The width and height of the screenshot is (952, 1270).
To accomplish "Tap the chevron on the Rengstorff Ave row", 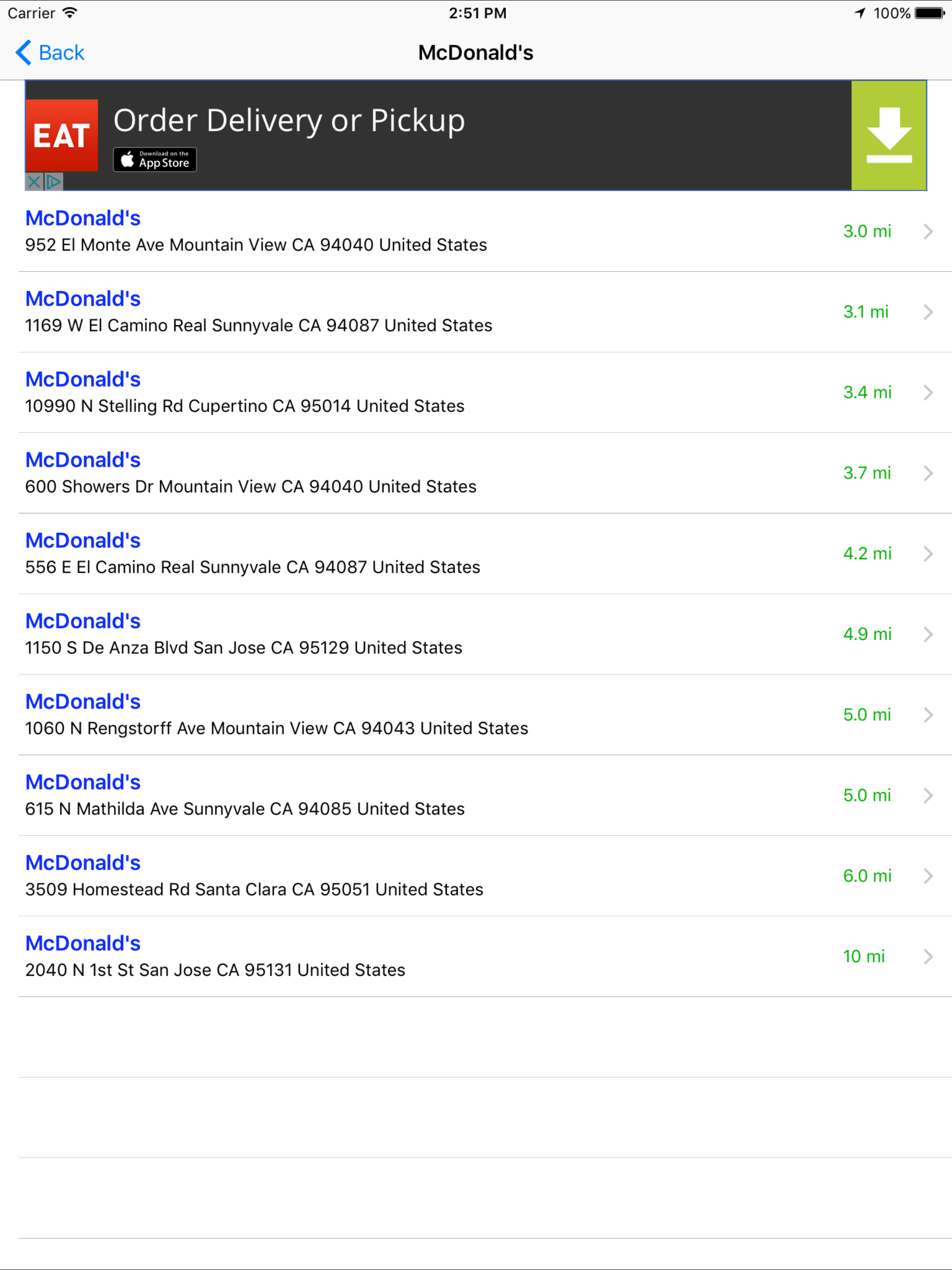I will pyautogui.click(x=928, y=715).
